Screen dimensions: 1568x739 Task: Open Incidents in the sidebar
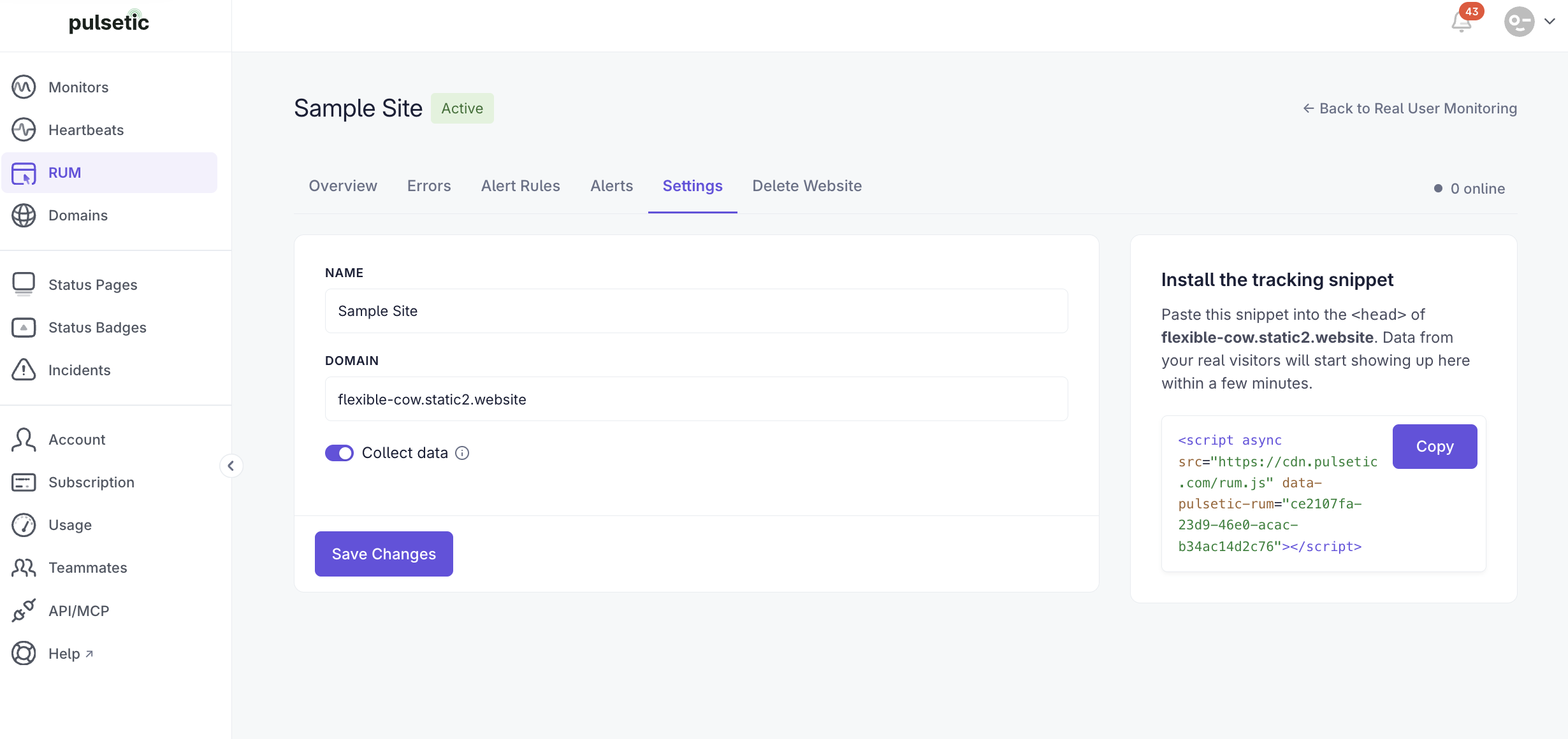pos(109,370)
